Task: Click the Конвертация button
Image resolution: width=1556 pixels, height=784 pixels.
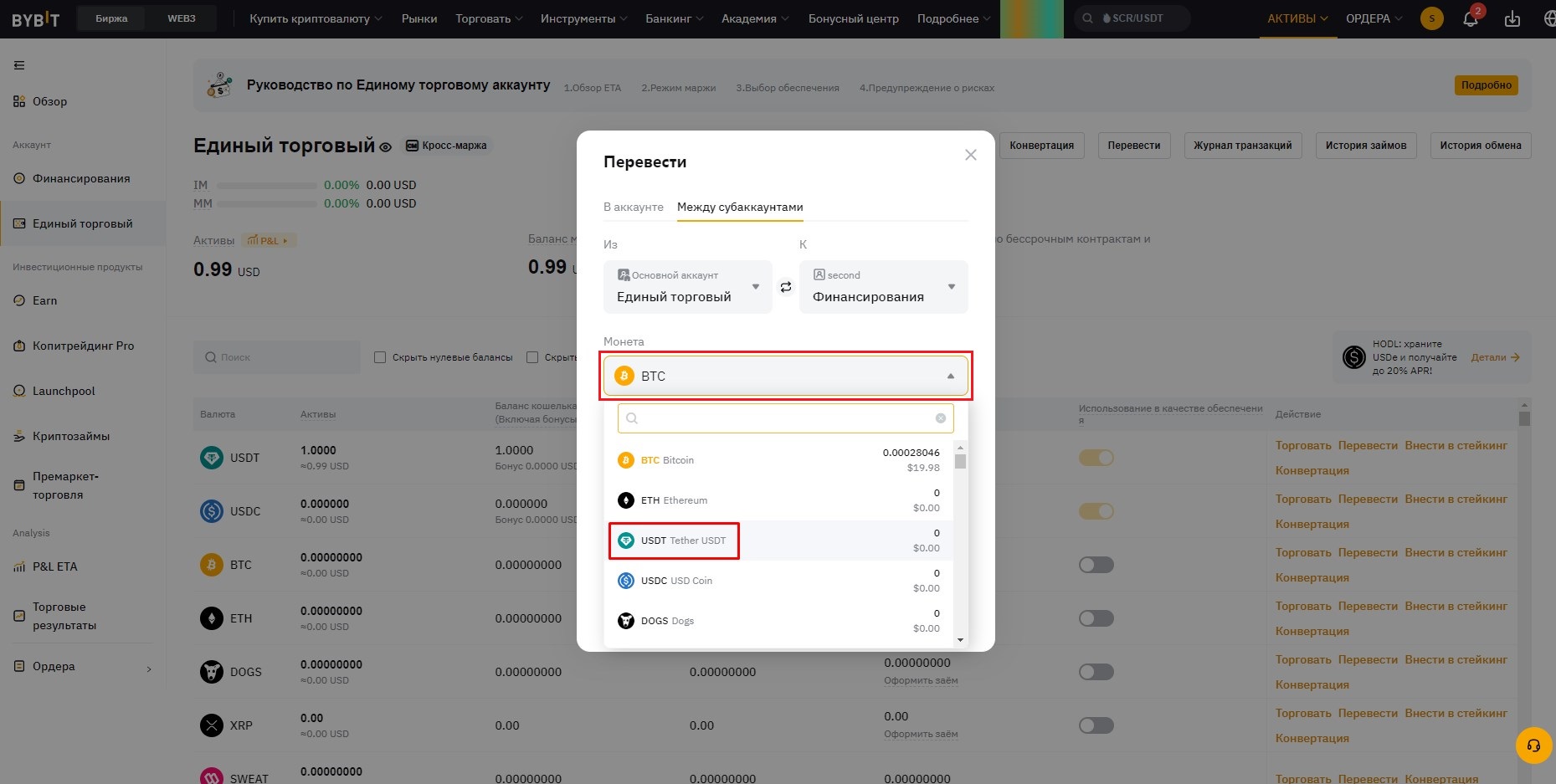Action: coord(1041,146)
